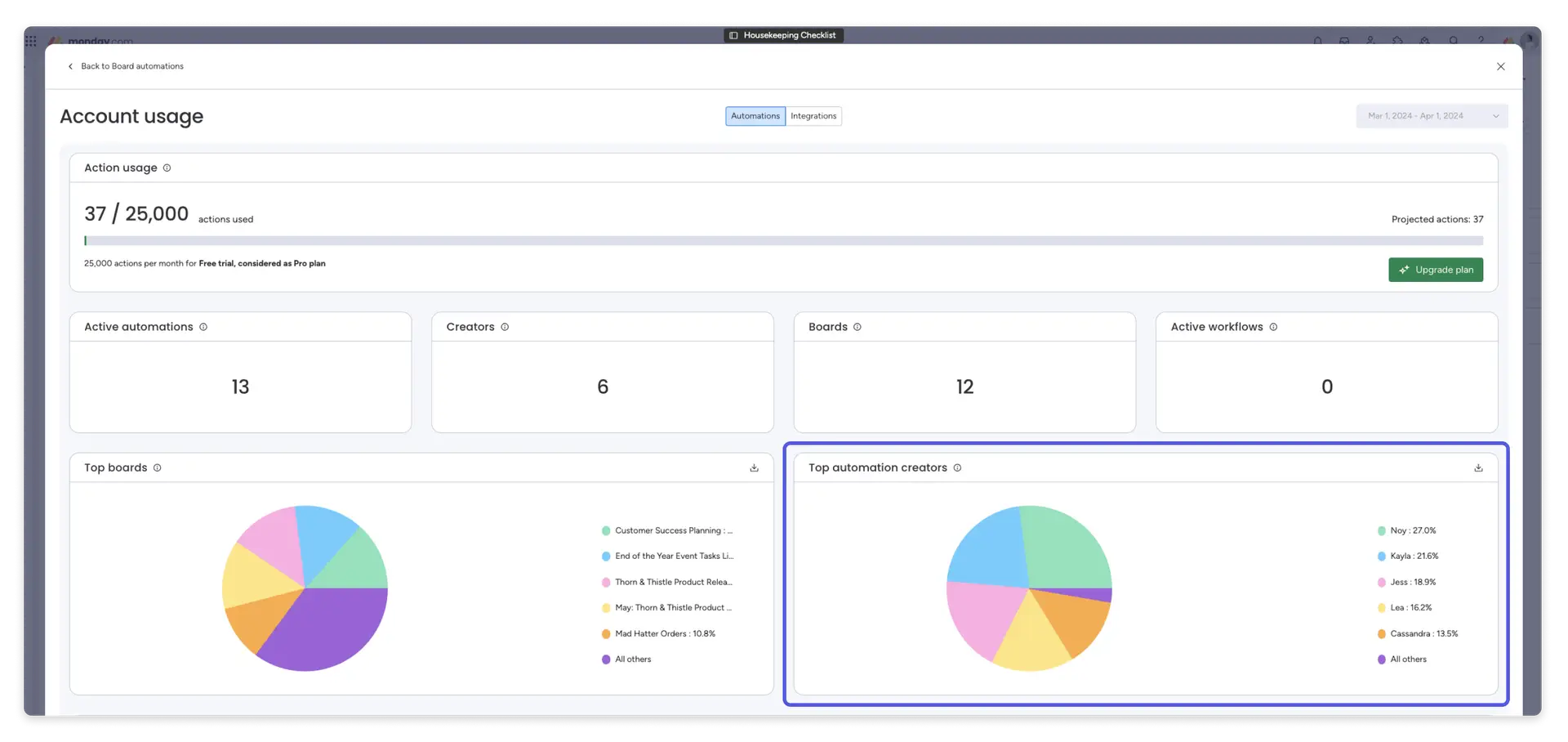Download the Top automation creators data
1568x742 pixels.
click(x=1478, y=468)
